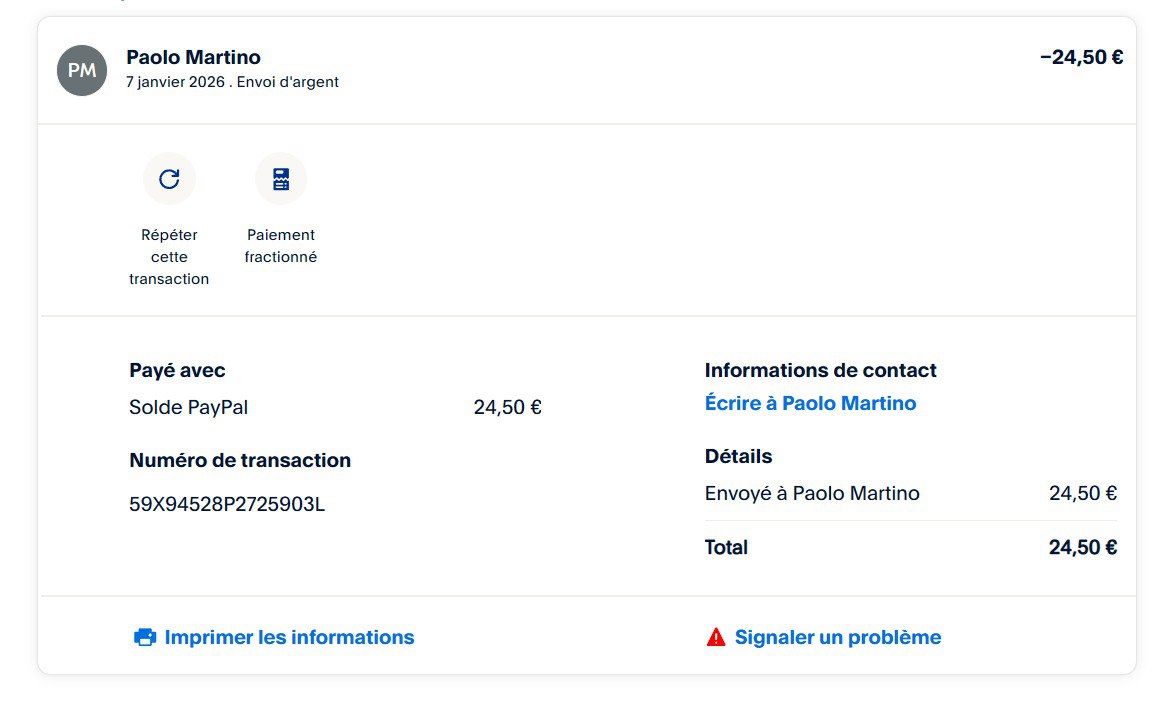
Task: Click the transaction date 7 janvier 2026
Action: point(175,82)
